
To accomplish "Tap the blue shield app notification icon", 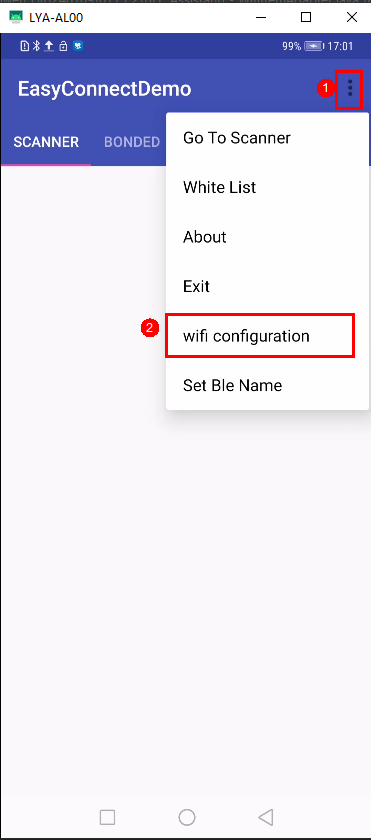I will coord(78,47).
